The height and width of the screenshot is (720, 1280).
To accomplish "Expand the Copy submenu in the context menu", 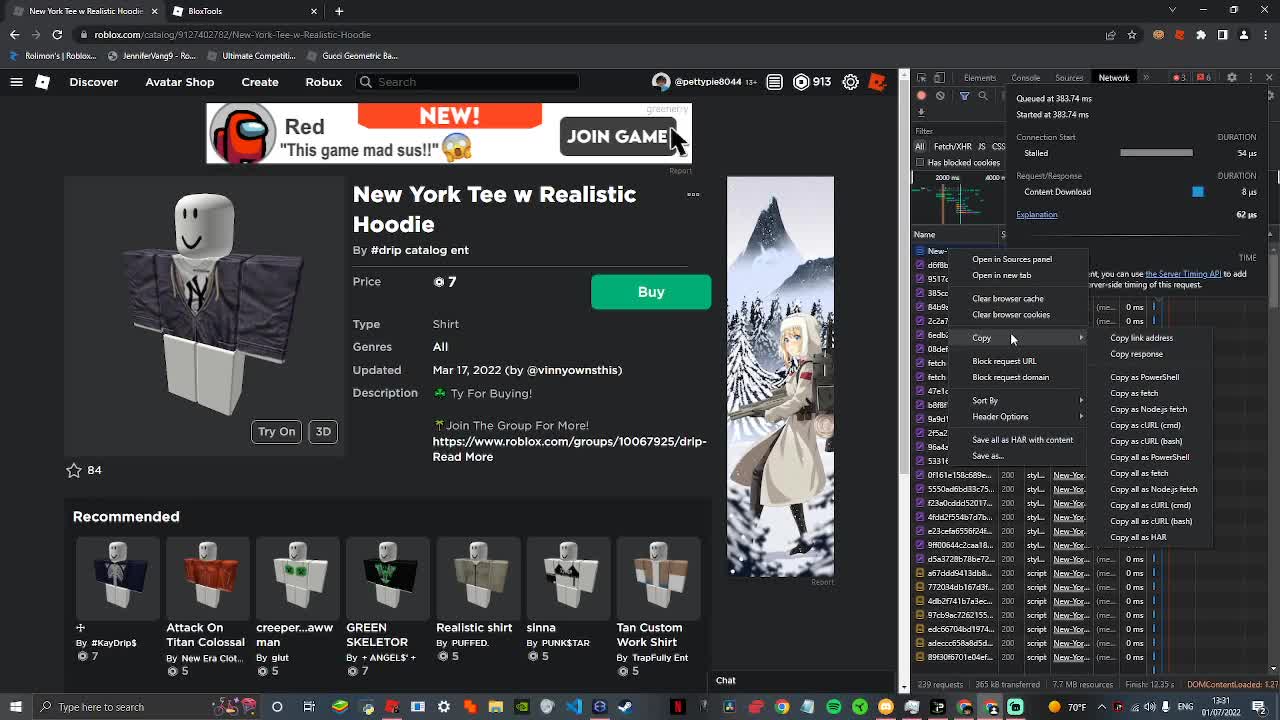I will click(981, 338).
